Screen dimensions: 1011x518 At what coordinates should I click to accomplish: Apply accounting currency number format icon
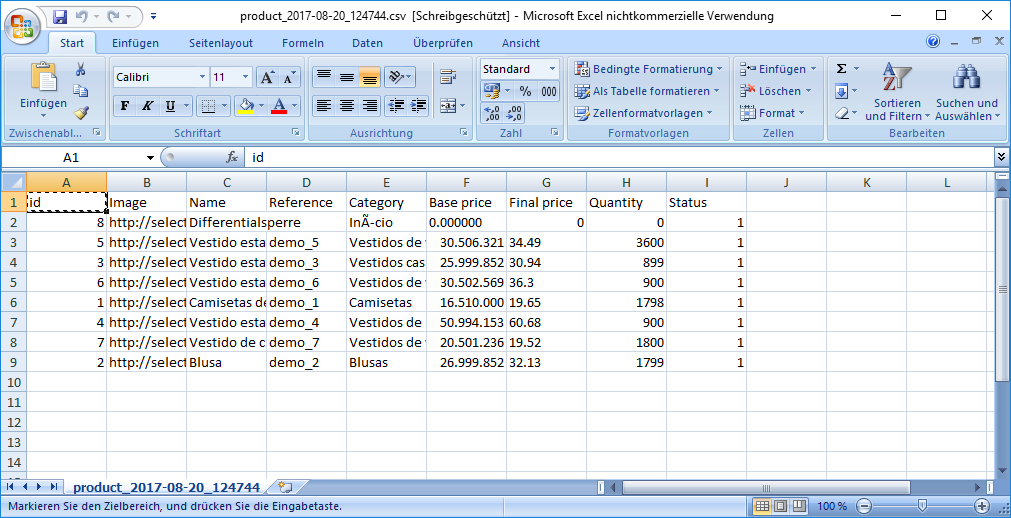click(x=492, y=91)
